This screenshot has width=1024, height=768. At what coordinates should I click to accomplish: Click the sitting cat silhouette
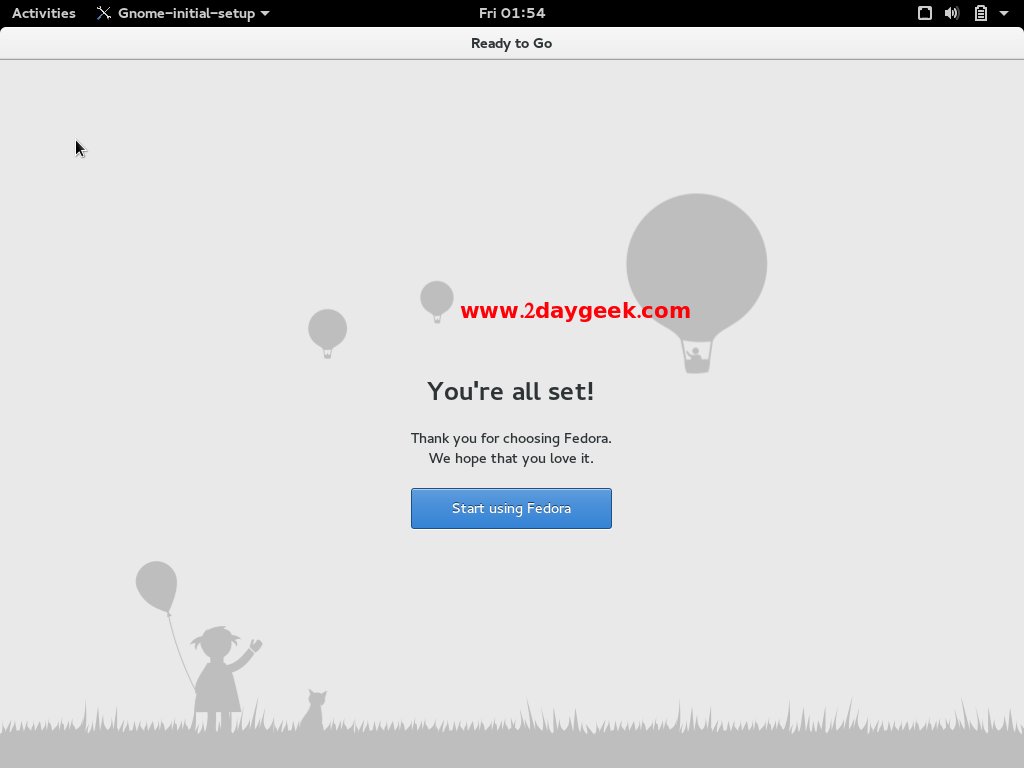(313, 712)
